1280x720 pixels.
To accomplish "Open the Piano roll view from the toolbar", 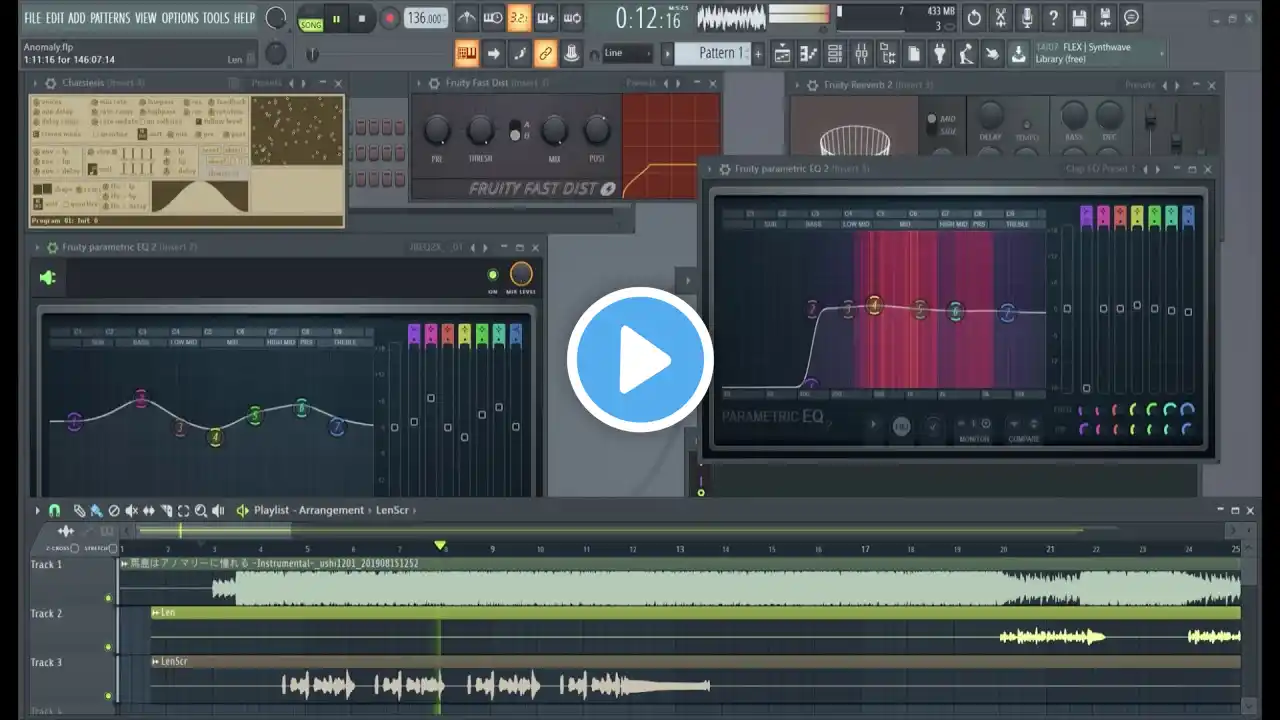I will [808, 53].
